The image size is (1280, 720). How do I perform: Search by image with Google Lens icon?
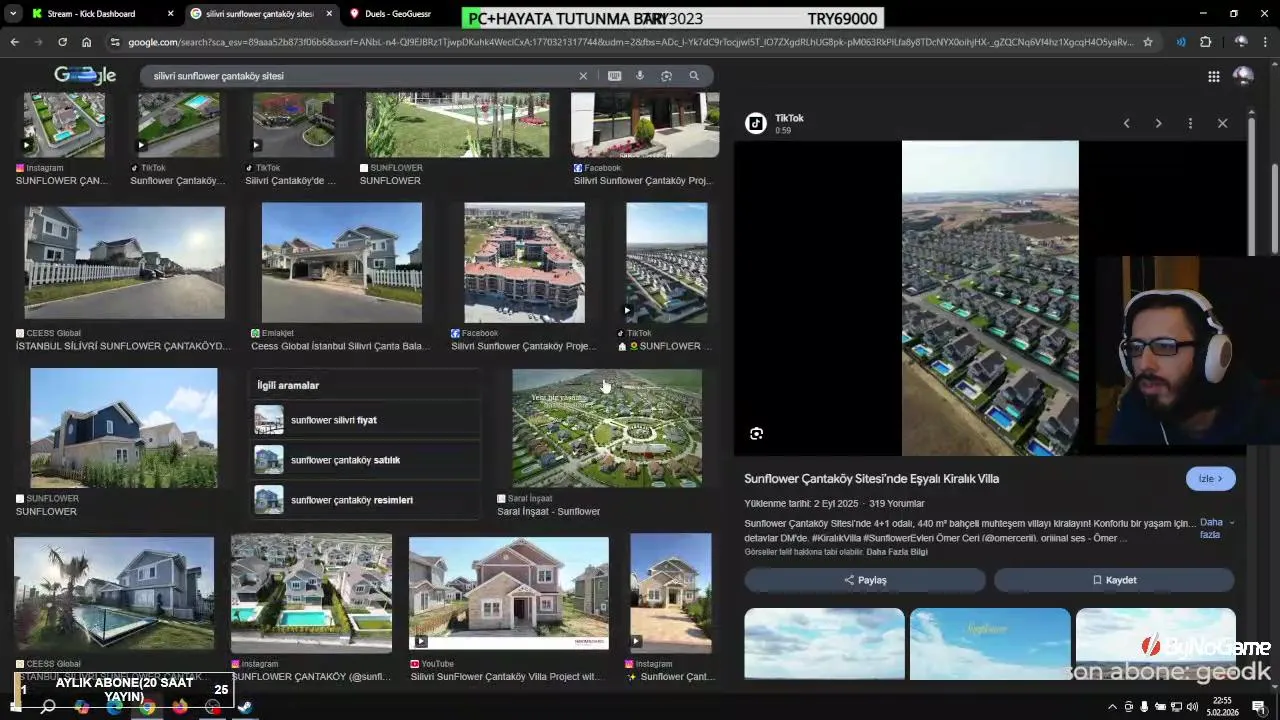667,76
